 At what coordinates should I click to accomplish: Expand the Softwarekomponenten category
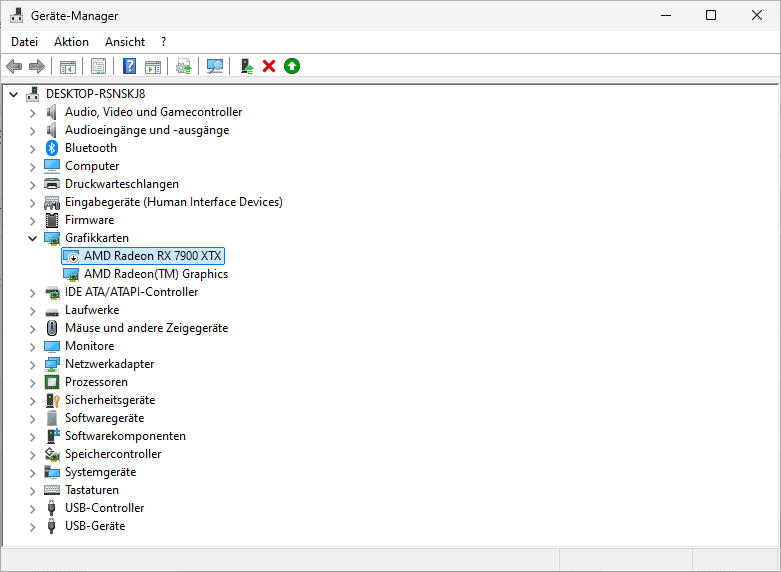pos(32,436)
